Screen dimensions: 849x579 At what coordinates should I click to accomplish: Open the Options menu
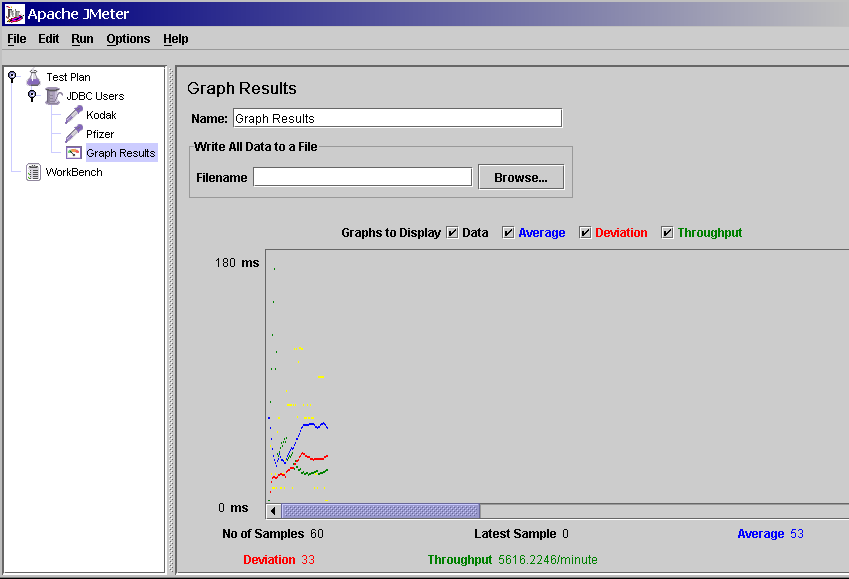click(128, 39)
